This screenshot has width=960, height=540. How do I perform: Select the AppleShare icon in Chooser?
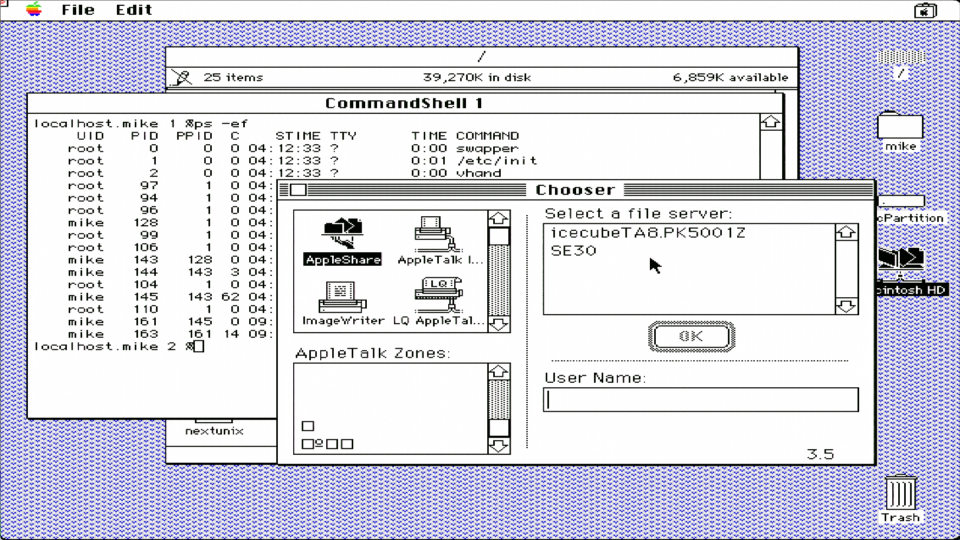(x=343, y=242)
